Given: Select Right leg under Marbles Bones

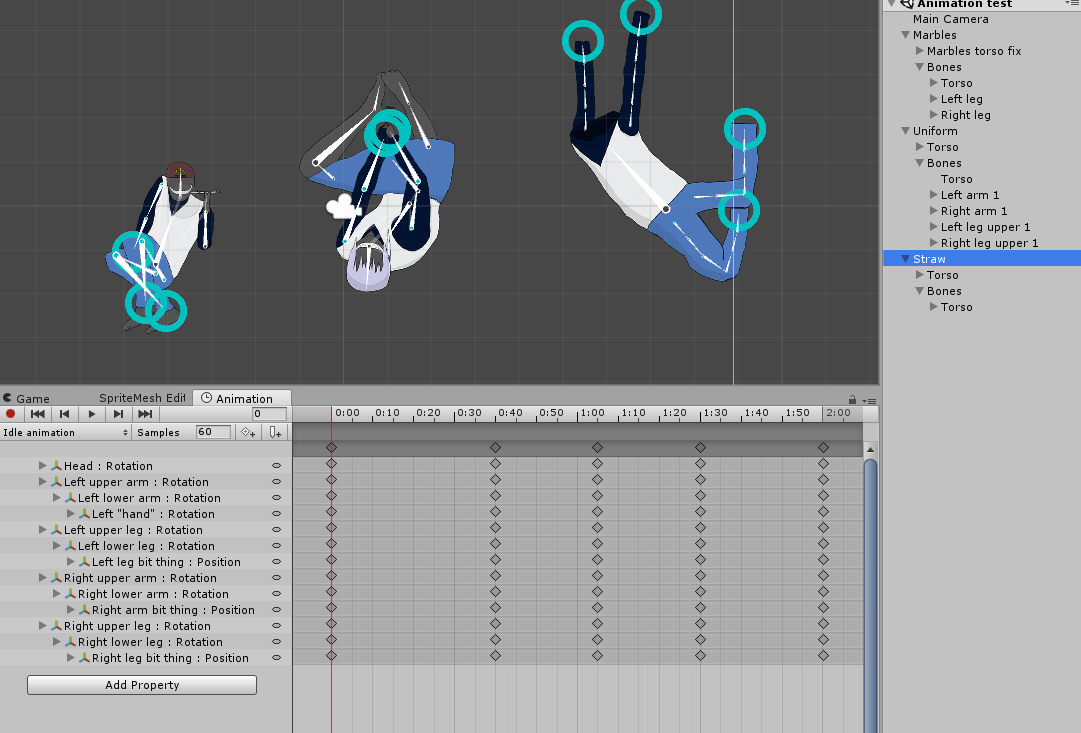Looking at the screenshot, I should [965, 114].
